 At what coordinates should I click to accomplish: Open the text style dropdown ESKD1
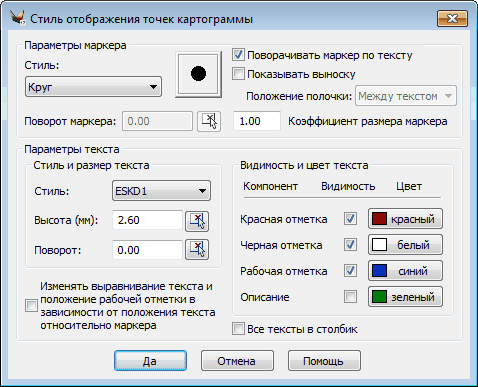pos(161,191)
